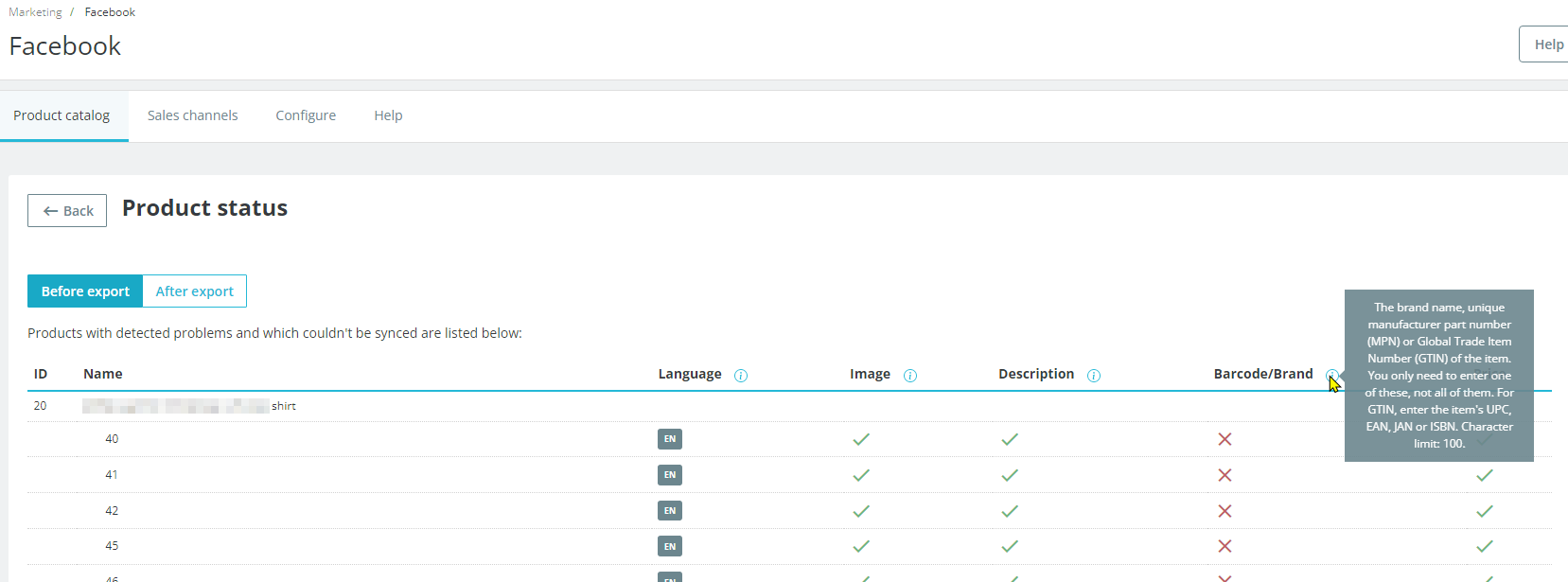Open the Marketing breadcrumb link
The width and height of the screenshot is (1568, 582).
[x=35, y=12]
